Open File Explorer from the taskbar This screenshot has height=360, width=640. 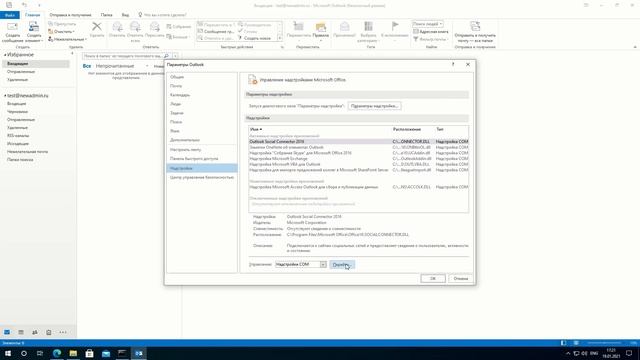pos(73,353)
